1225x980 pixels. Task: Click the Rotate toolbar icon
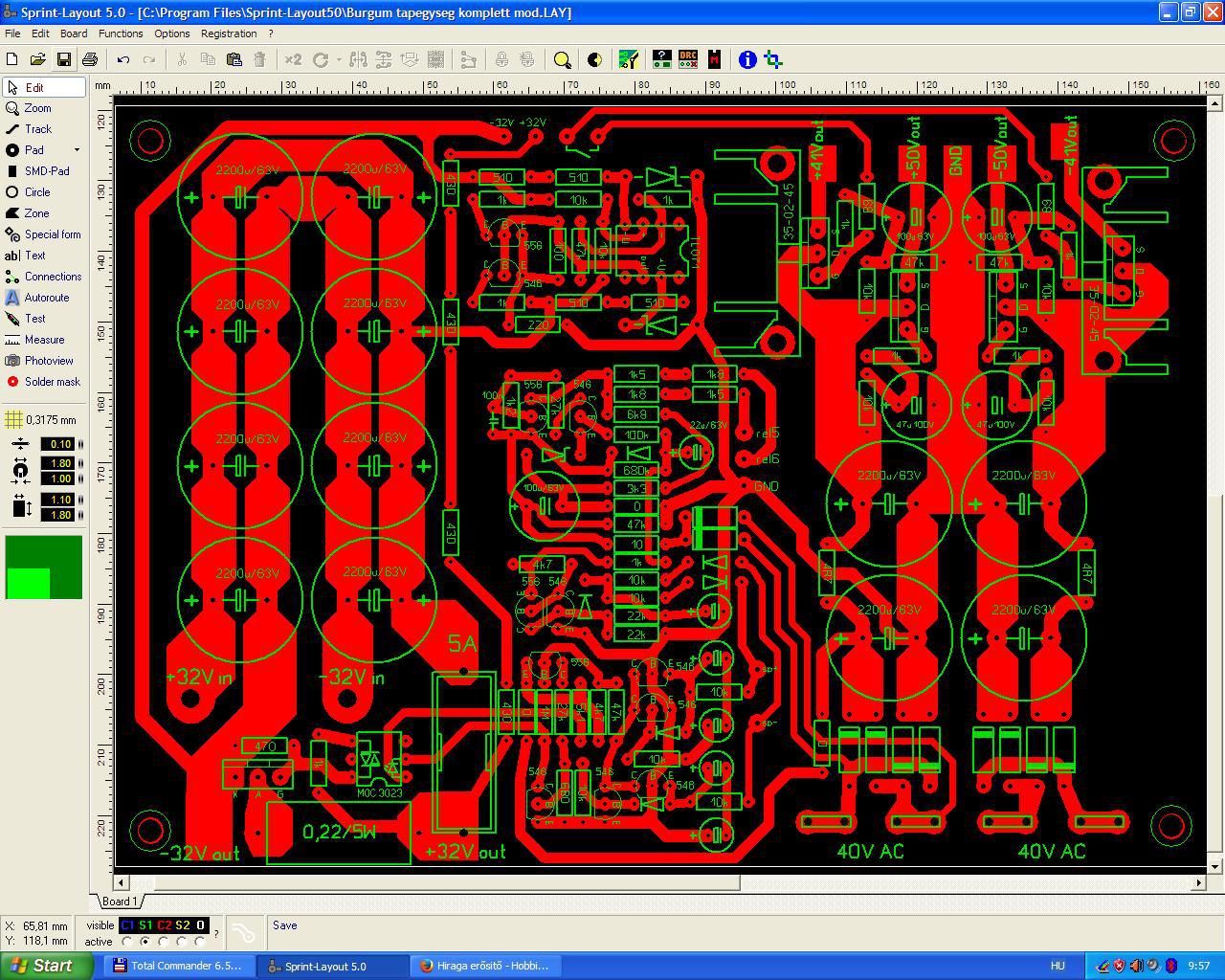(321, 59)
